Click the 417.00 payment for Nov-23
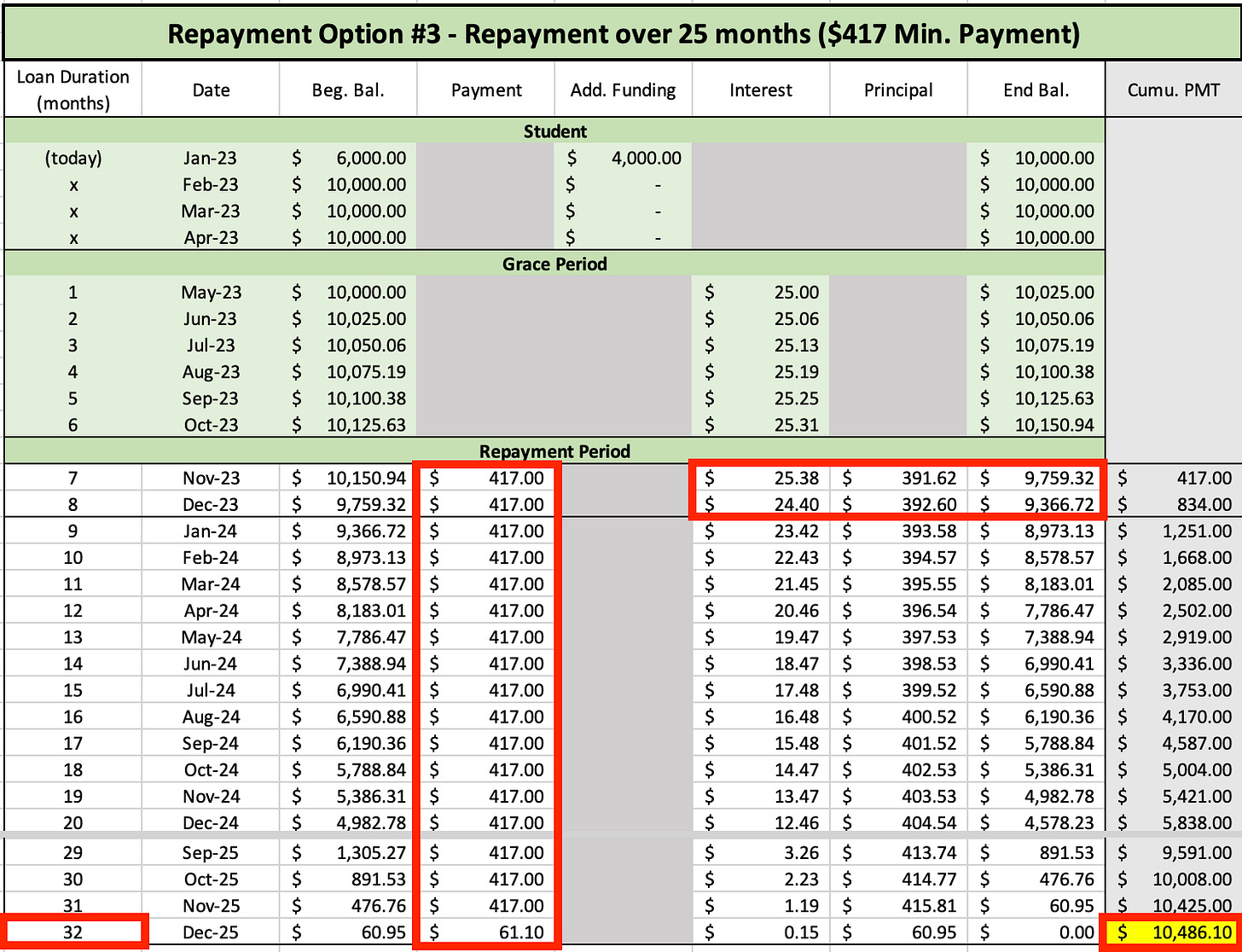 (x=486, y=478)
